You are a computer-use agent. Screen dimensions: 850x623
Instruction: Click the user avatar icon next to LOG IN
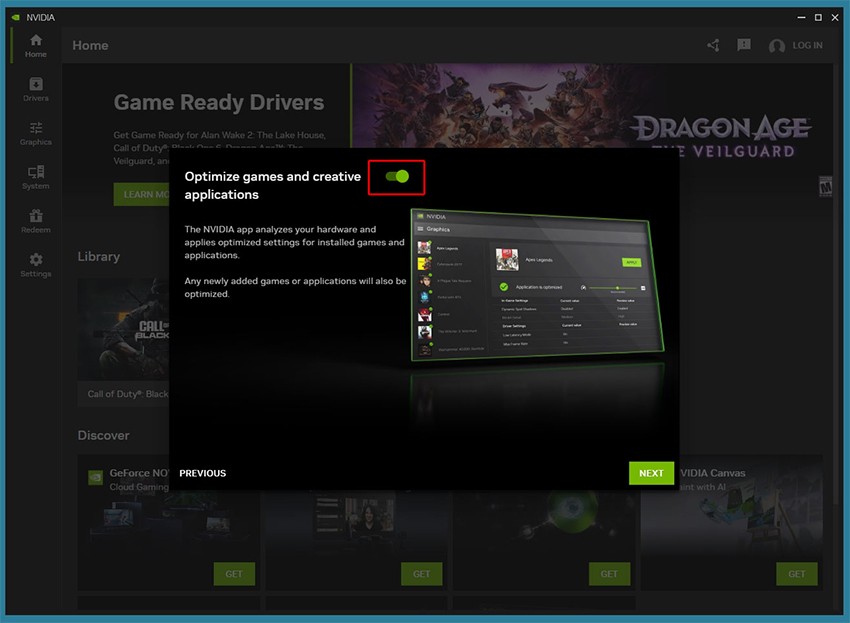coord(776,46)
